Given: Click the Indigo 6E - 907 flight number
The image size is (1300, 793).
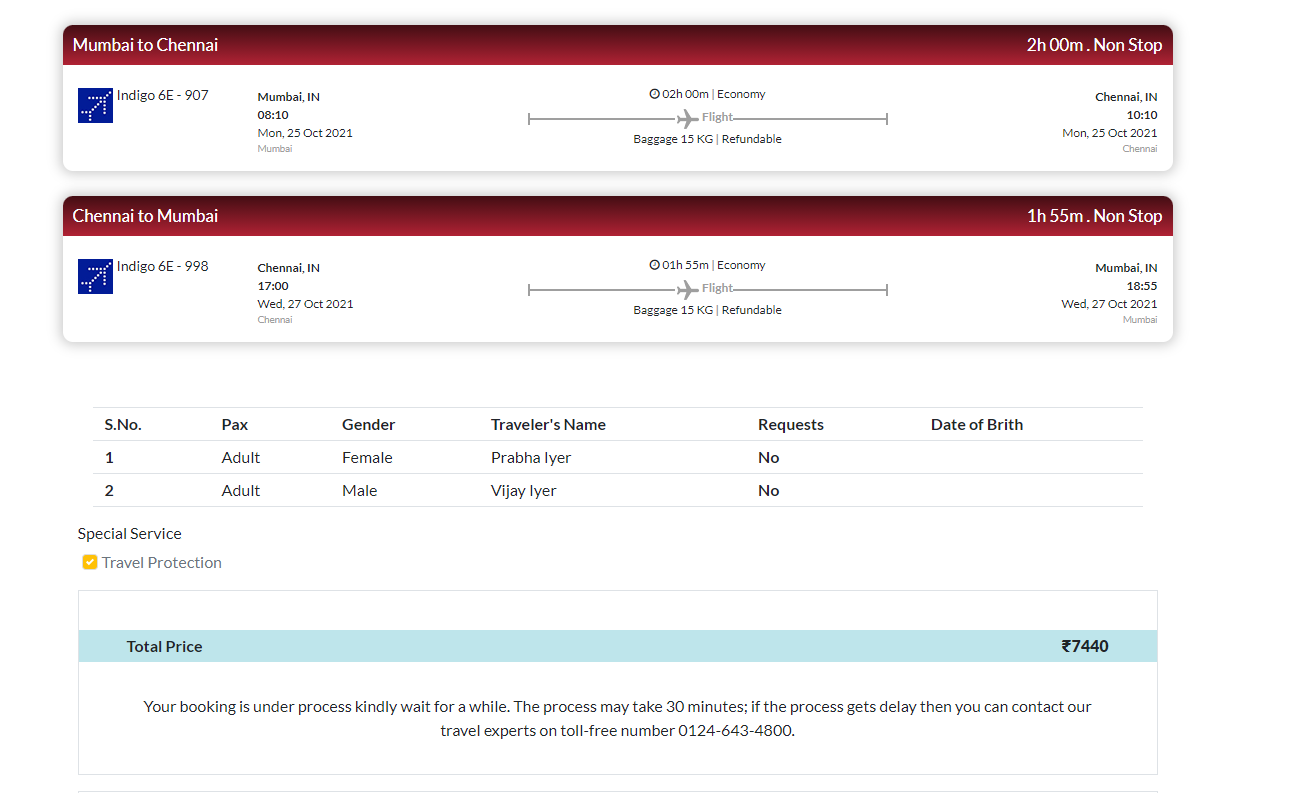Looking at the screenshot, I should [162, 95].
